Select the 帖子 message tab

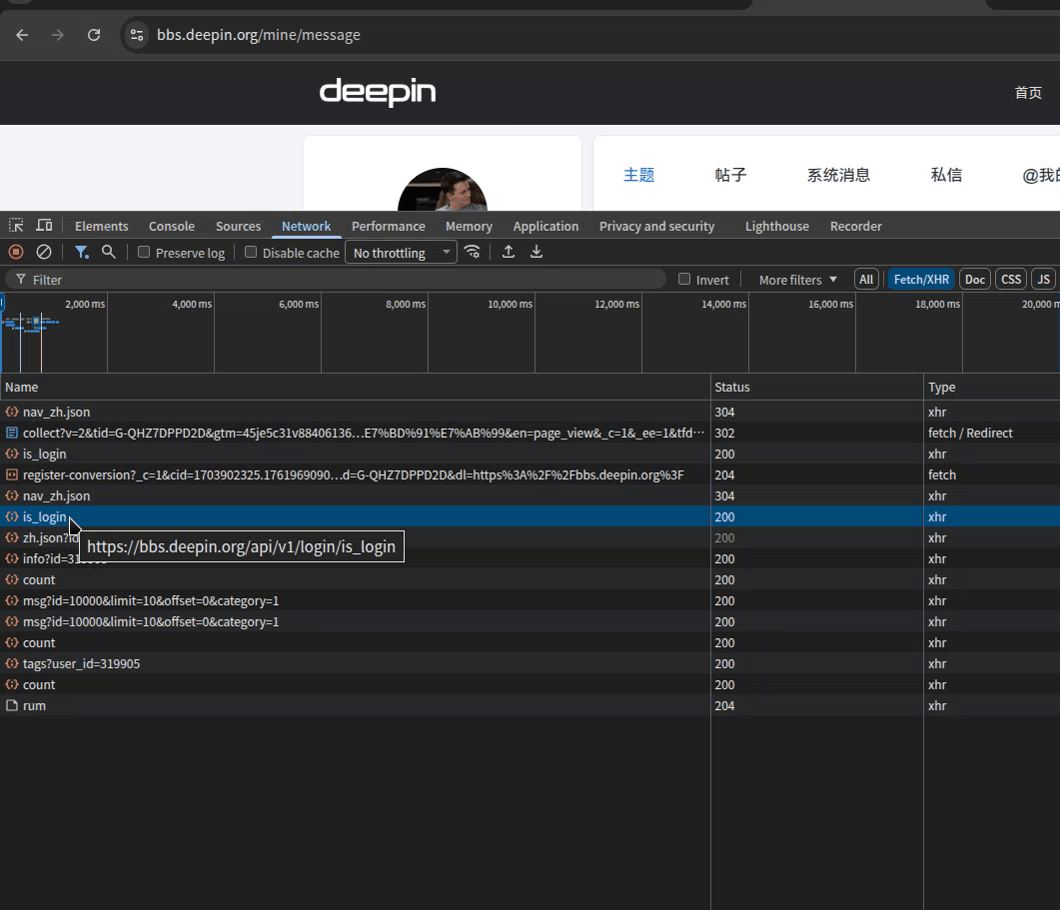pos(731,175)
